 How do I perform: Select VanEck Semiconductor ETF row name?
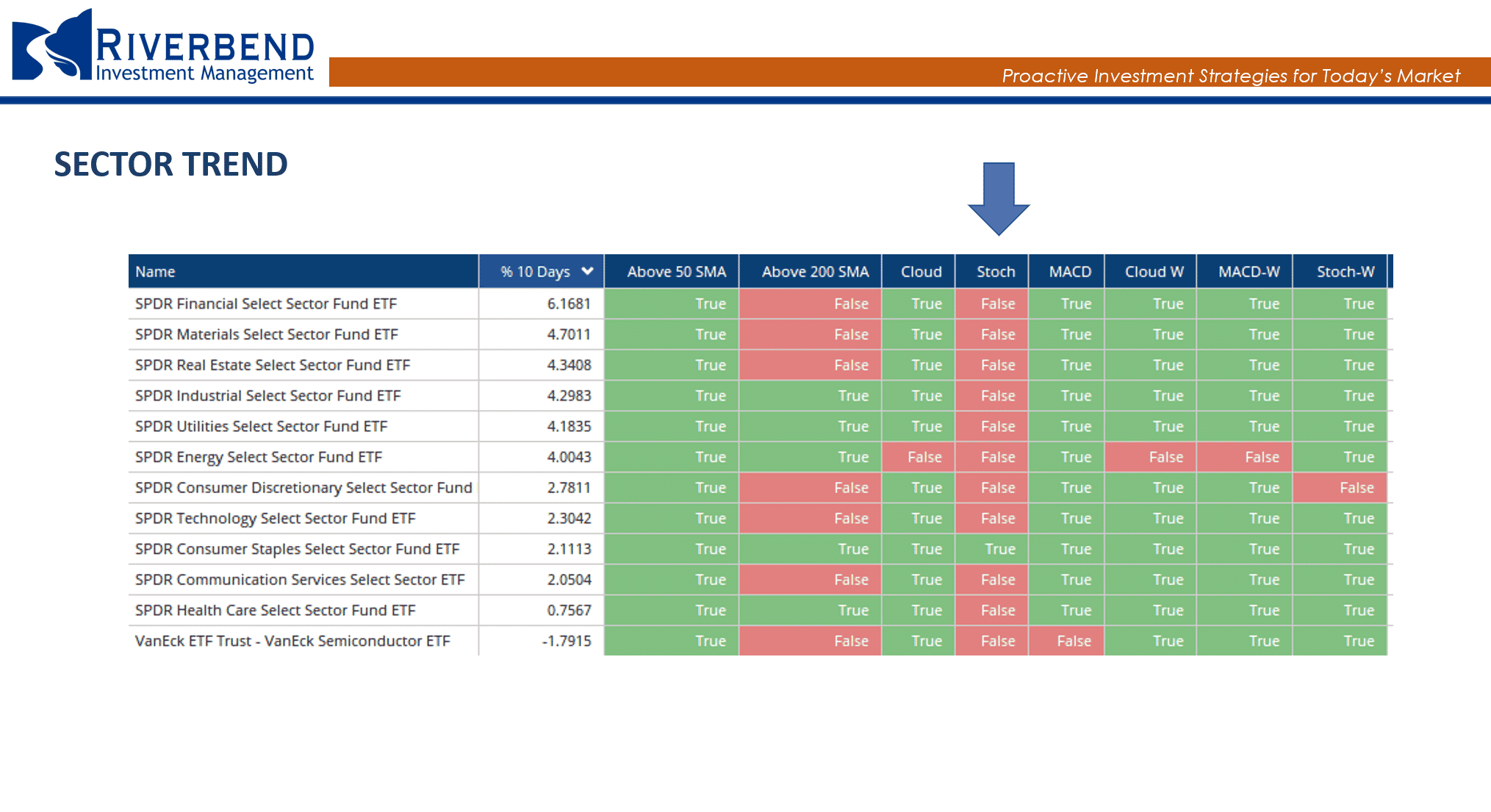(x=292, y=641)
